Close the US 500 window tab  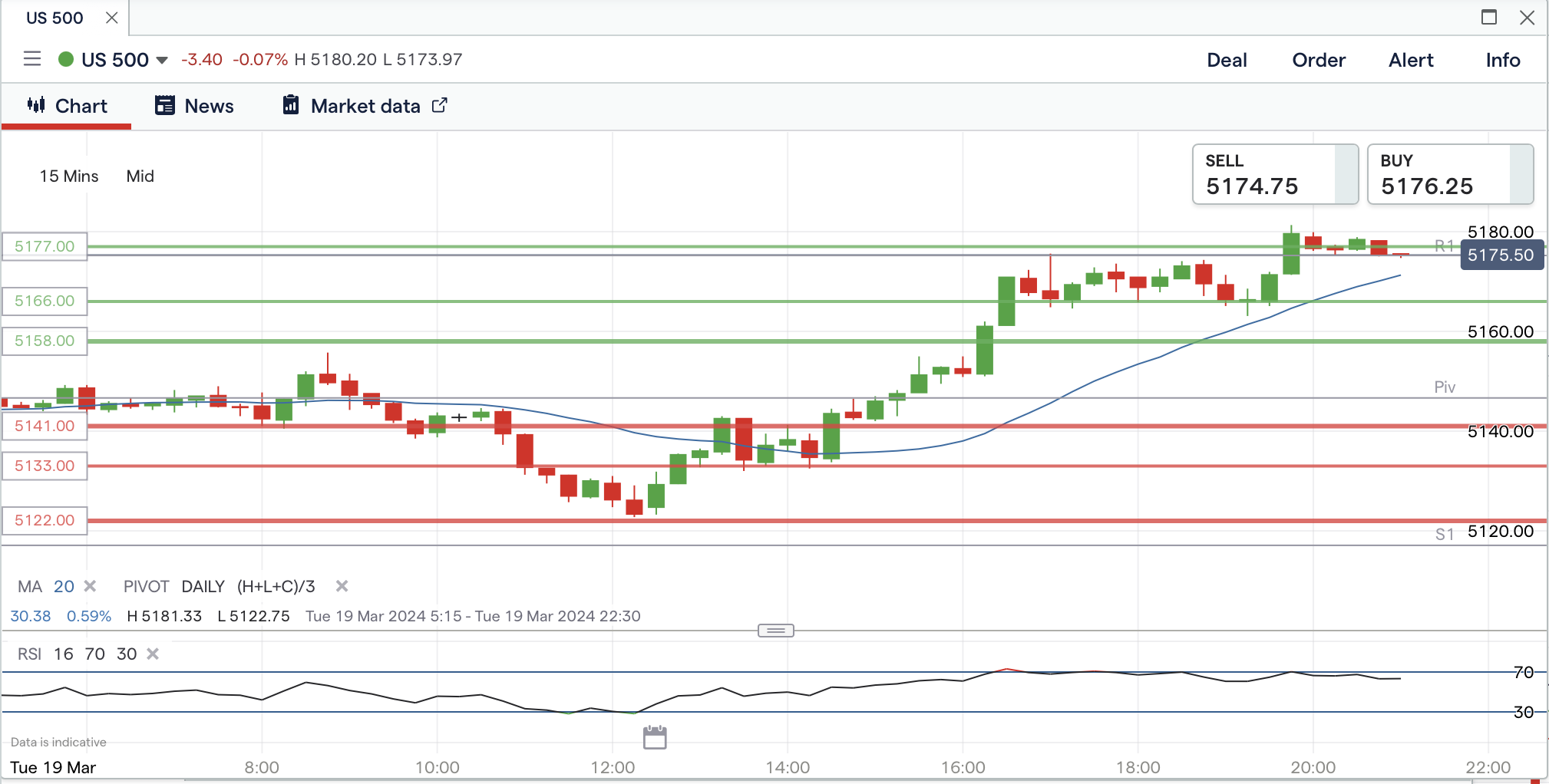click(x=112, y=18)
